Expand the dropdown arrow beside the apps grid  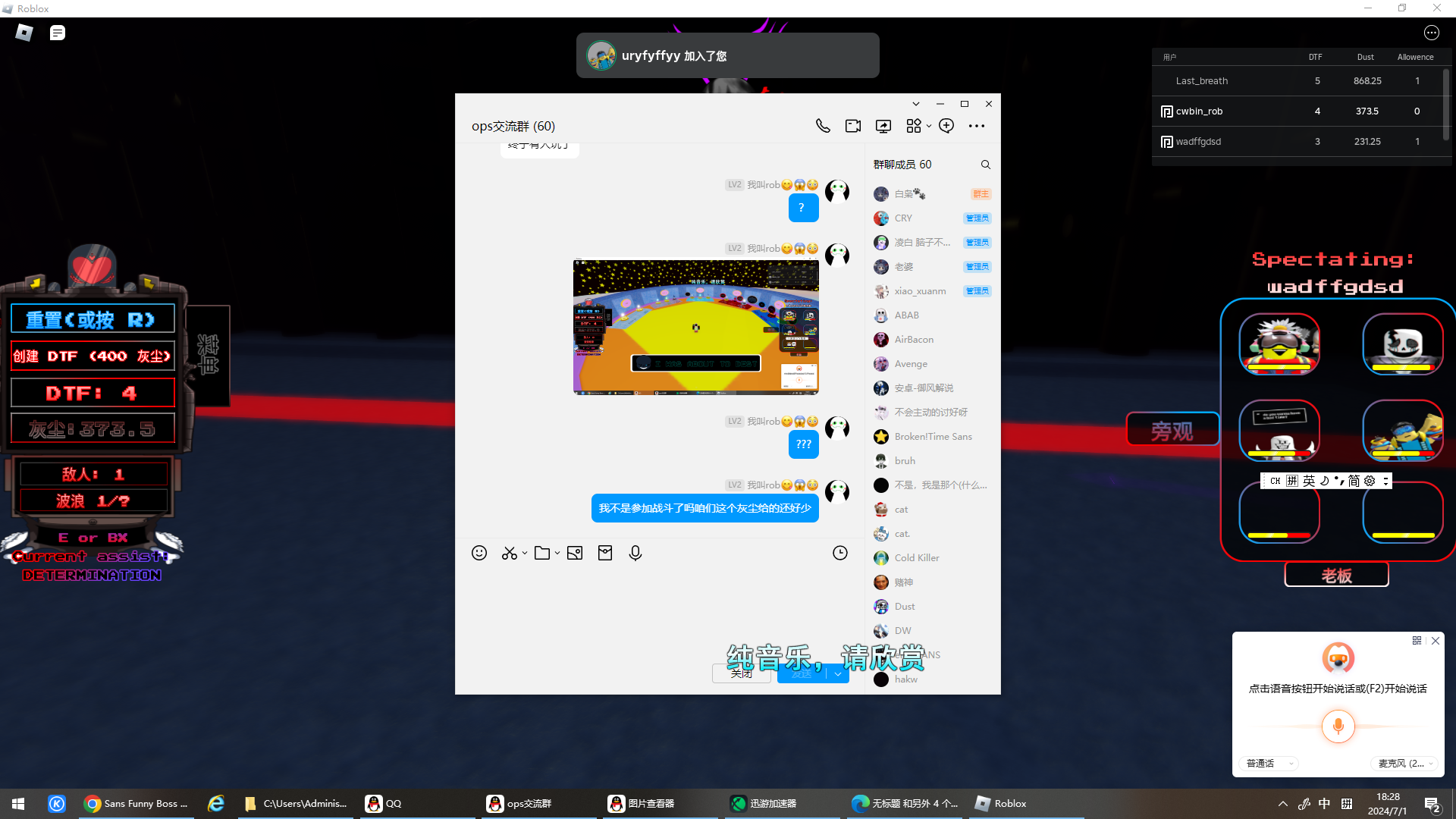coord(929,126)
